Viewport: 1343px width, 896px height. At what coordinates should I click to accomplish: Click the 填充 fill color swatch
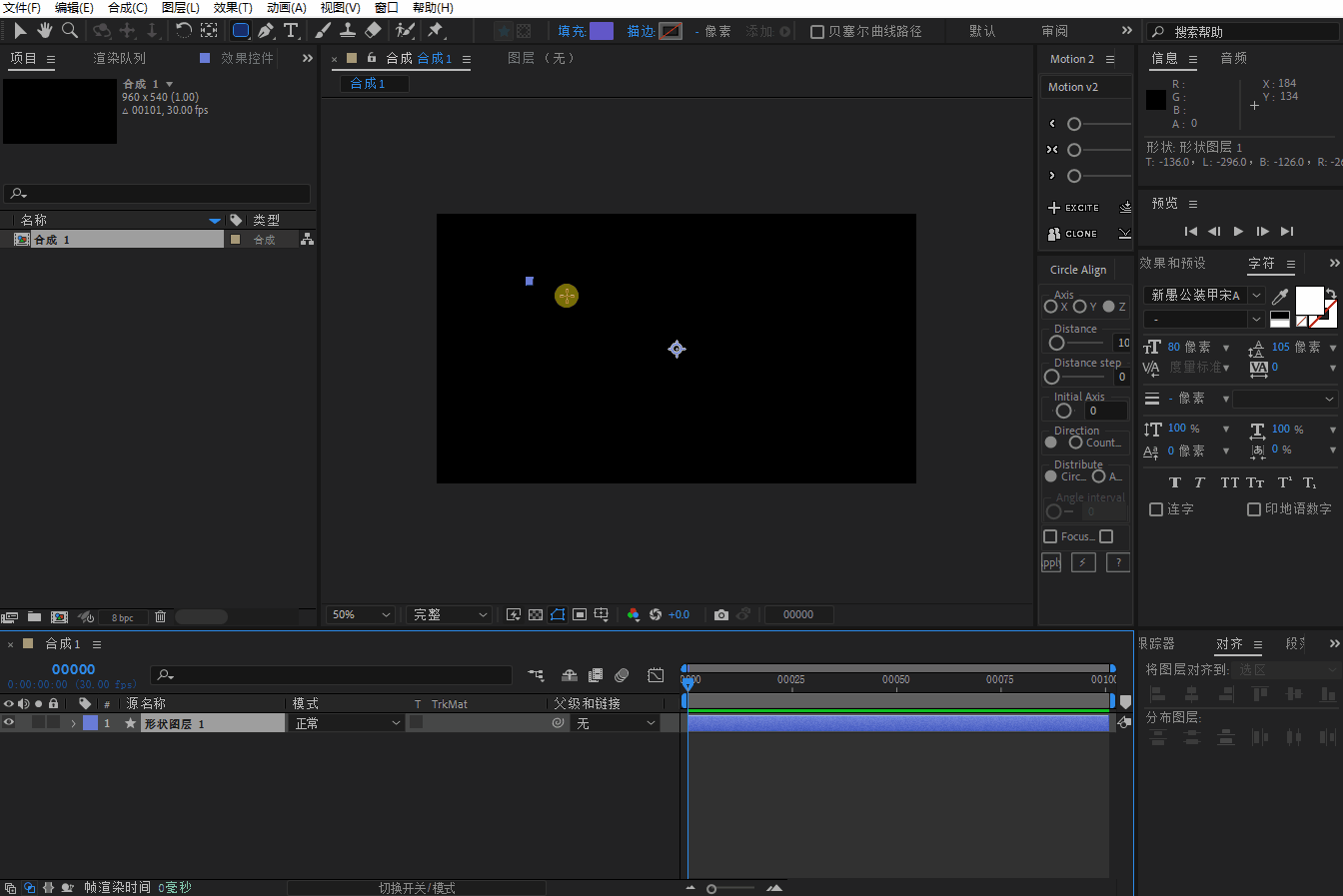click(x=602, y=31)
